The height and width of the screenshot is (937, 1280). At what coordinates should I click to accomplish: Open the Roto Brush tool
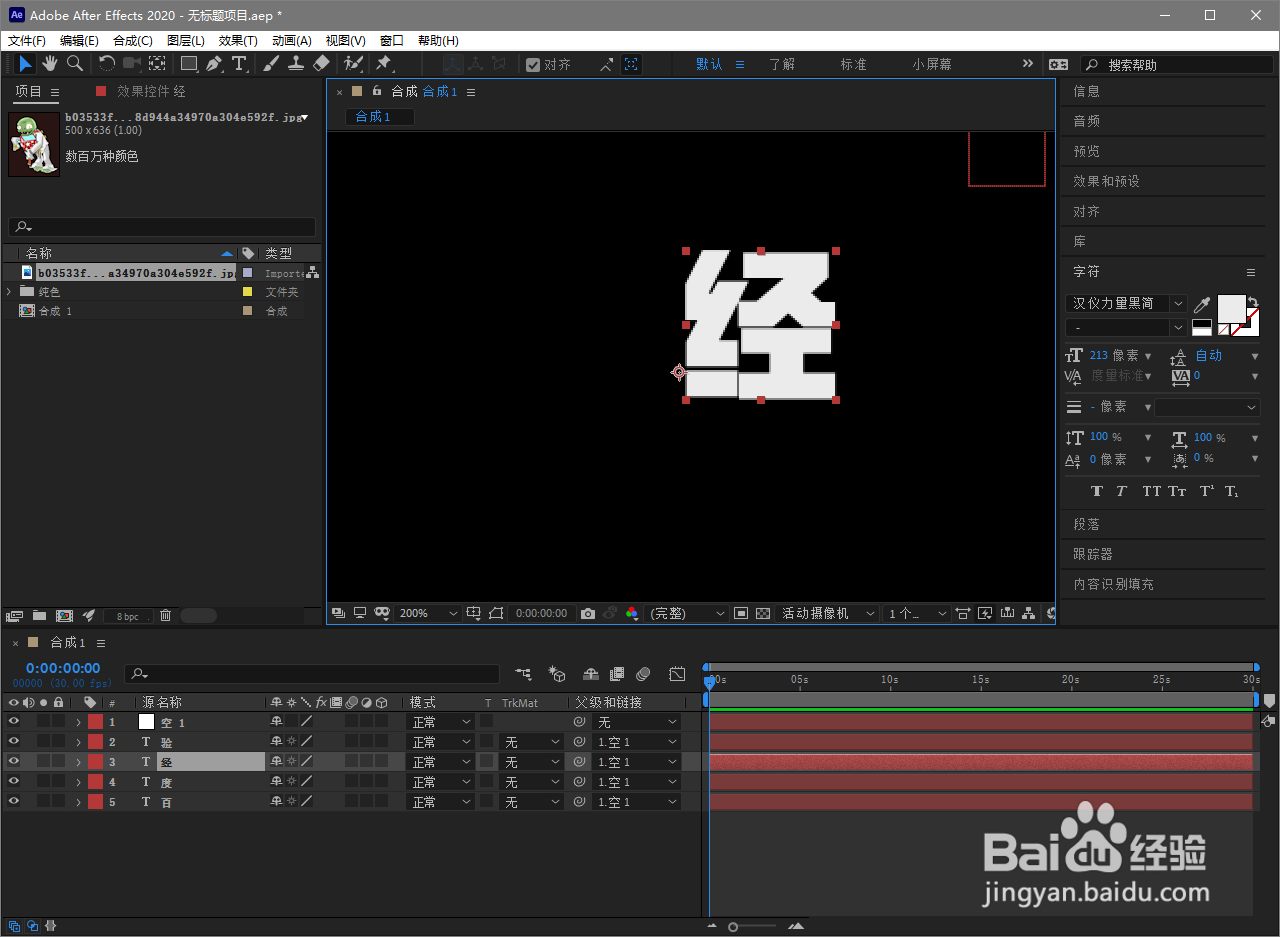point(355,63)
